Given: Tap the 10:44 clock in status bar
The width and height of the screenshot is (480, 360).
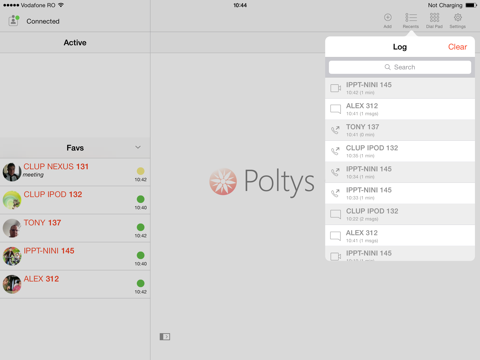Looking at the screenshot, I should coord(240,5).
